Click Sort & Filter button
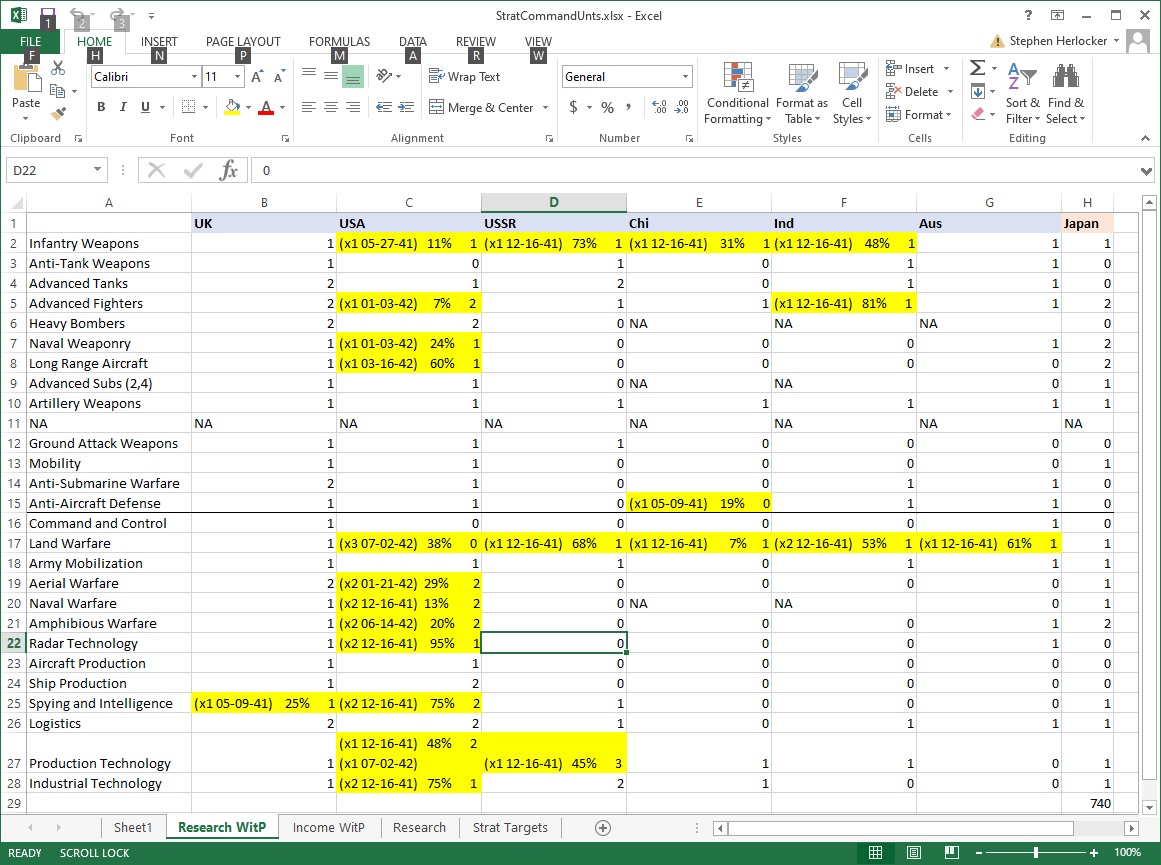Viewport: 1161px width, 865px height. [1023, 94]
